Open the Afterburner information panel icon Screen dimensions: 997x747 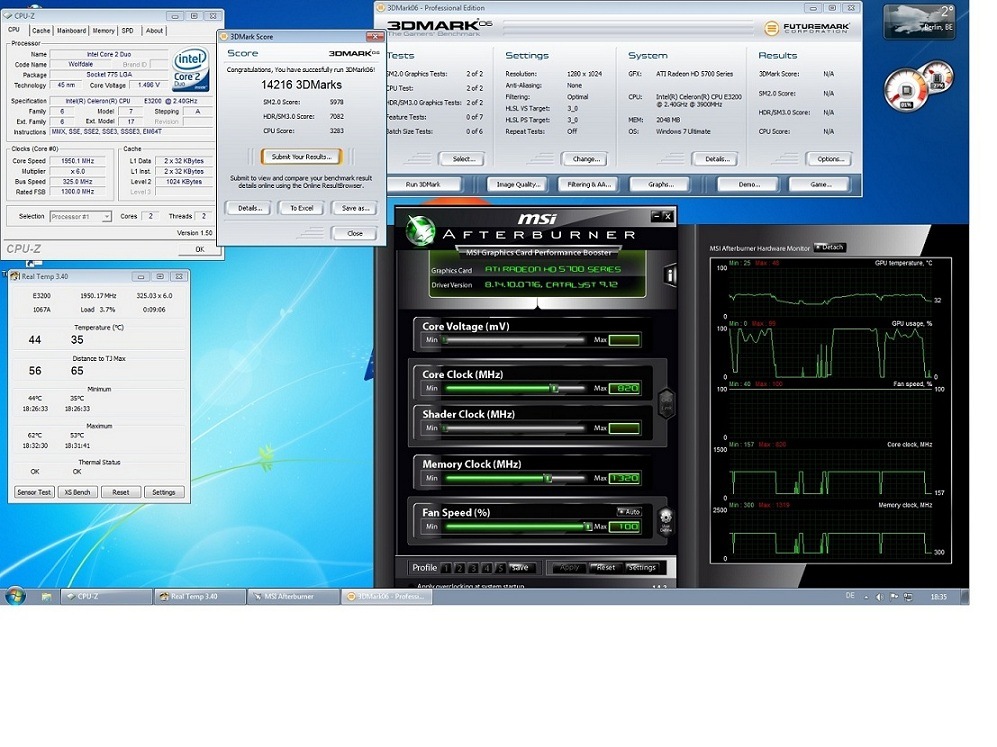pos(670,275)
